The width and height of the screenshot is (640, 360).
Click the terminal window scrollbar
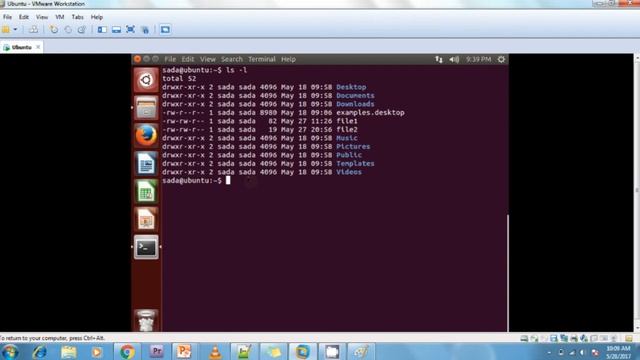click(x=508, y=273)
